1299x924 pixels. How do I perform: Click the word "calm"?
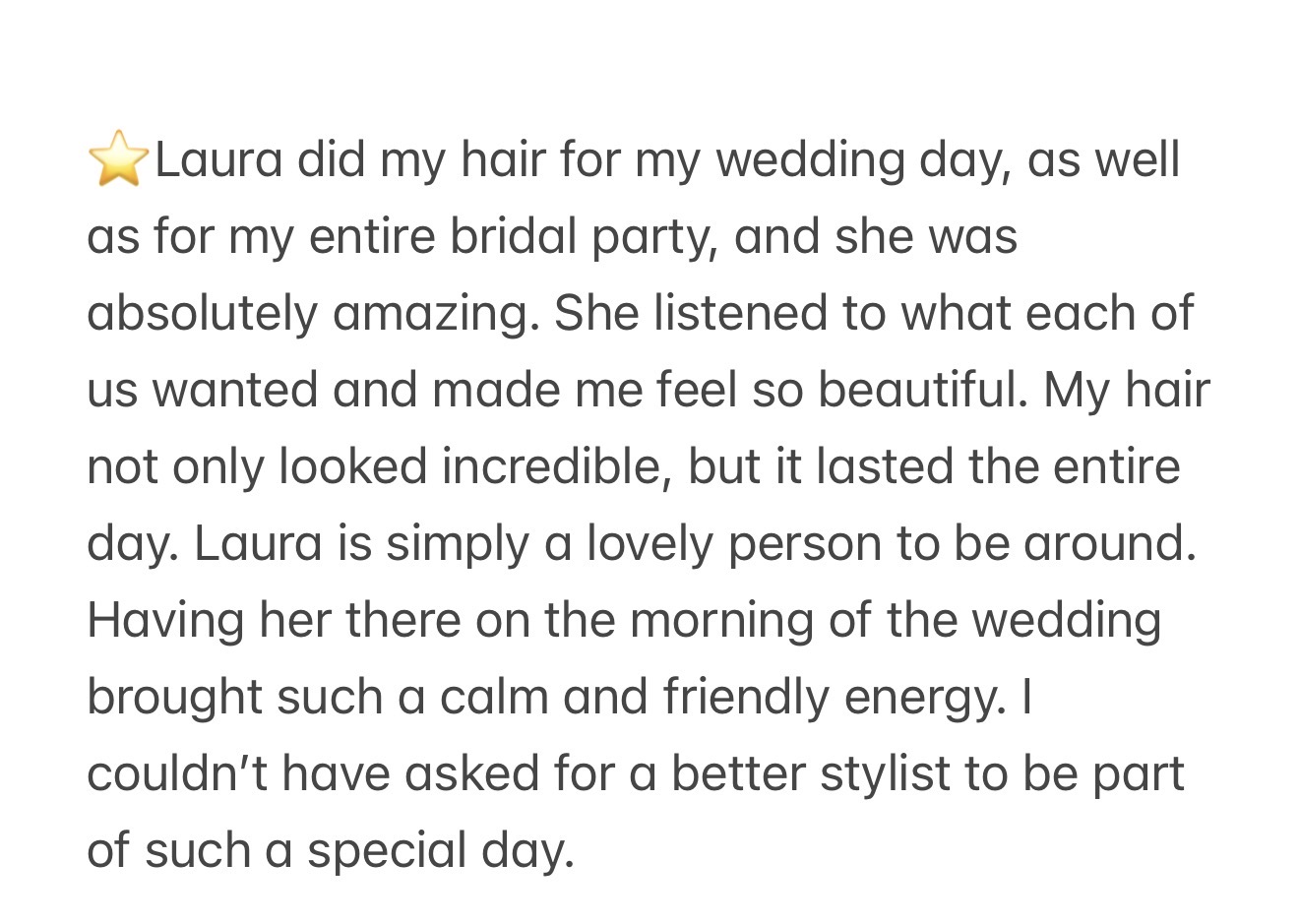pos(493,697)
